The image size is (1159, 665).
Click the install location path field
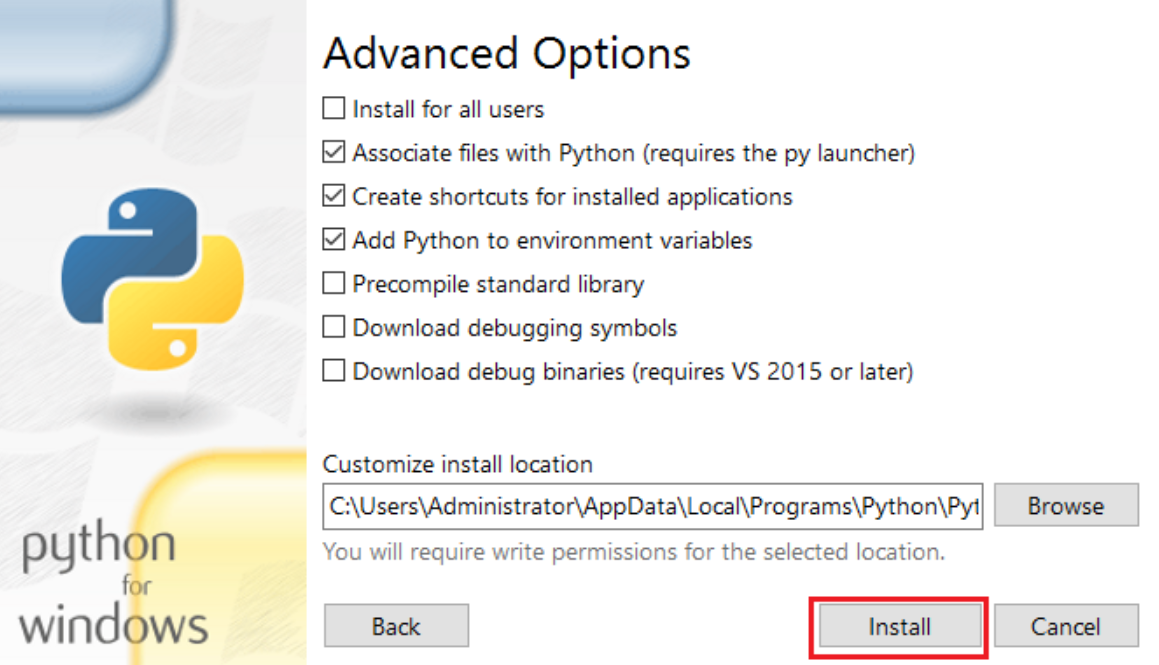point(653,507)
